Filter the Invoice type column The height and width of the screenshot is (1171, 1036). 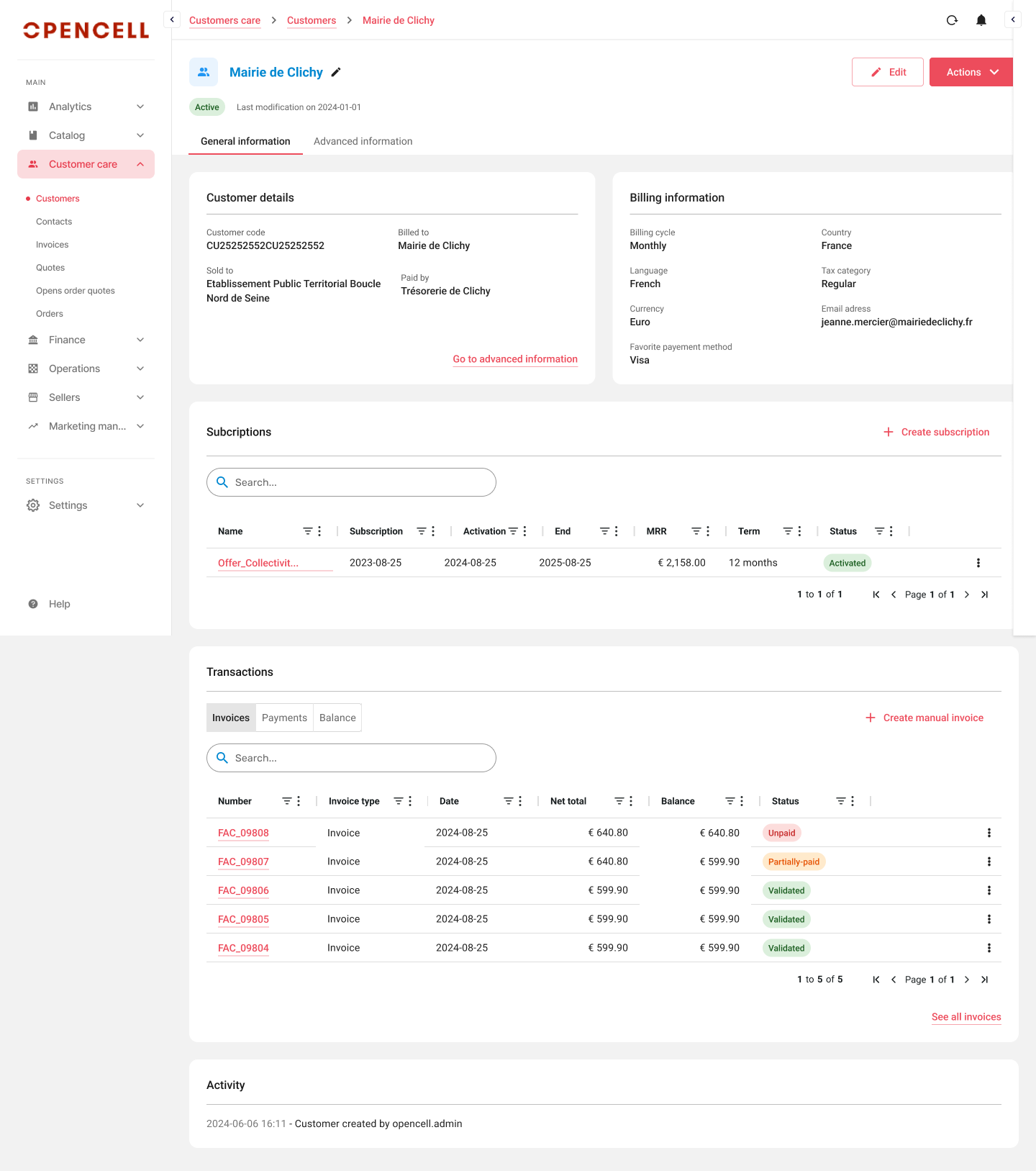tap(398, 801)
